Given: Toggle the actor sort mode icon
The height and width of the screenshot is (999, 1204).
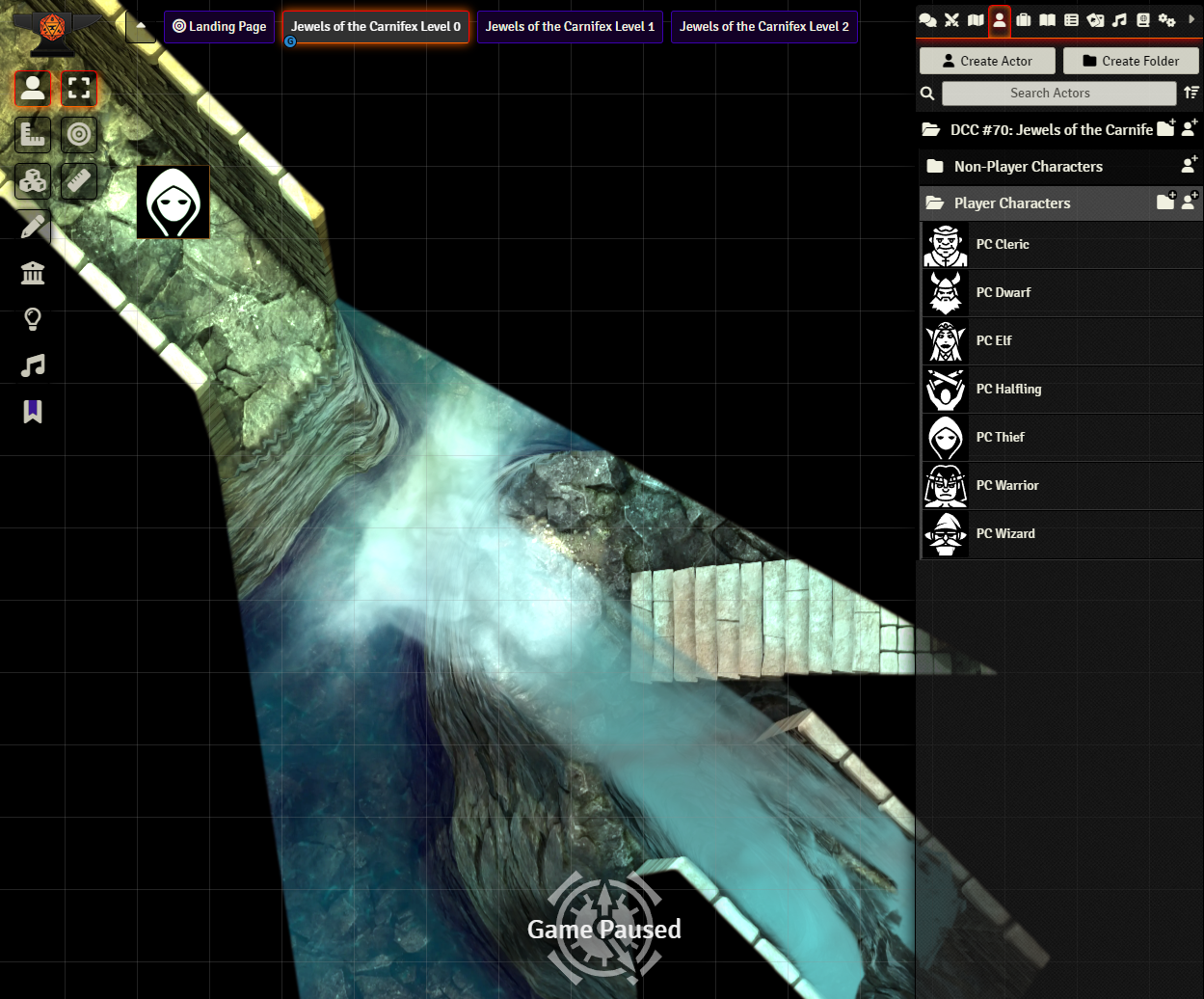Looking at the screenshot, I should tap(1191, 93).
